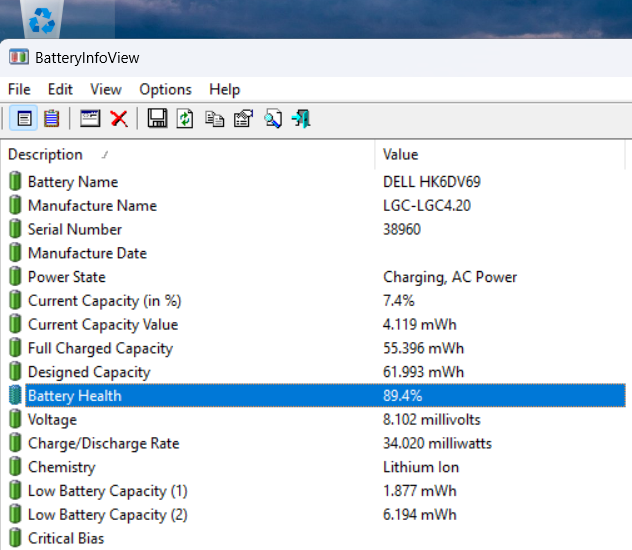The height and width of the screenshot is (550, 632).
Task: Click the DELL HK6DV69 value
Action: pos(432,182)
